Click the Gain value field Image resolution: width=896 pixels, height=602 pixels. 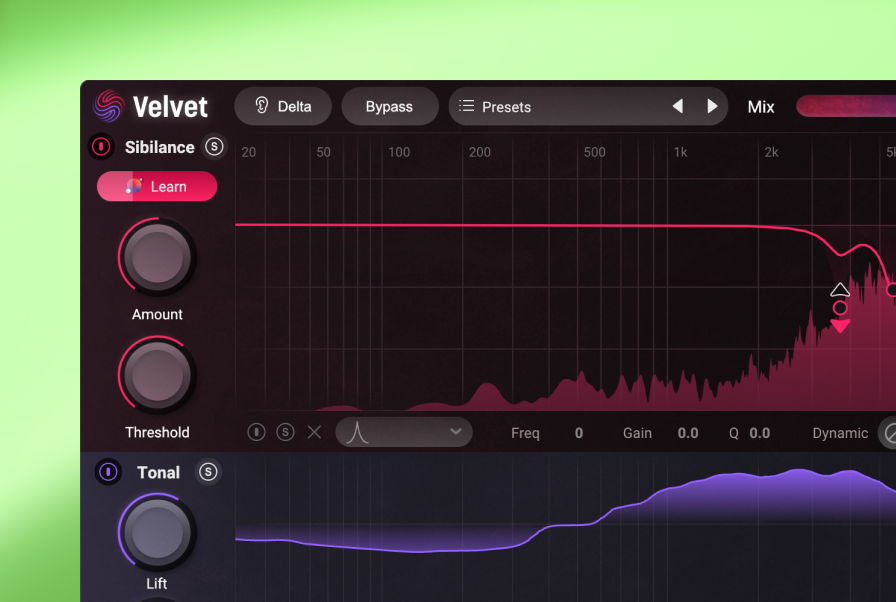coord(687,433)
